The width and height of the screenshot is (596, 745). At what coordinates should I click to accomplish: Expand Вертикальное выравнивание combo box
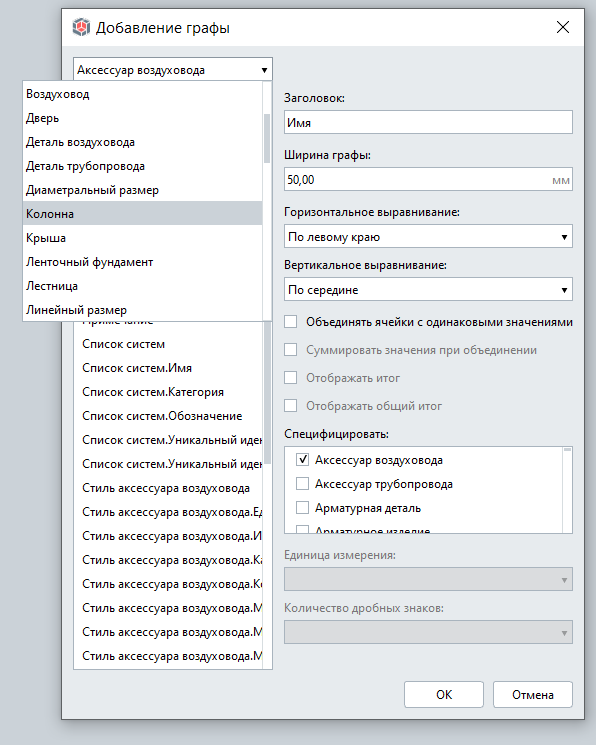tap(428, 289)
